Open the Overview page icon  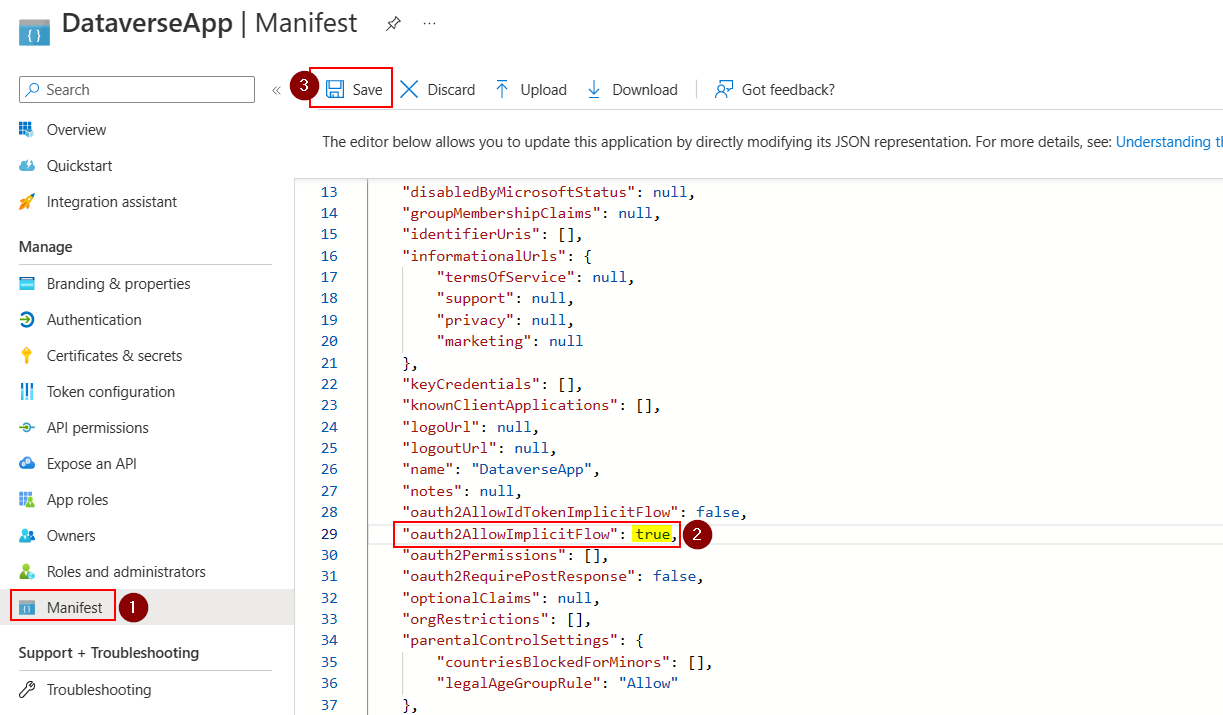(28, 129)
